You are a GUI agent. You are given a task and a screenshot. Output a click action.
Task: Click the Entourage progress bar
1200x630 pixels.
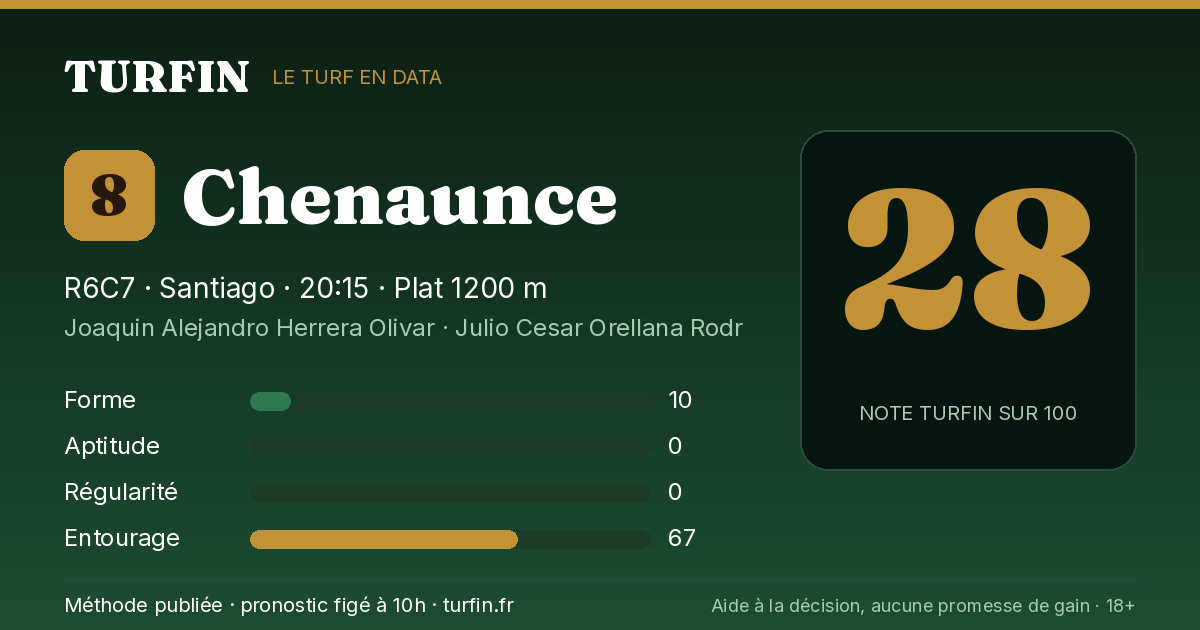coord(450,540)
